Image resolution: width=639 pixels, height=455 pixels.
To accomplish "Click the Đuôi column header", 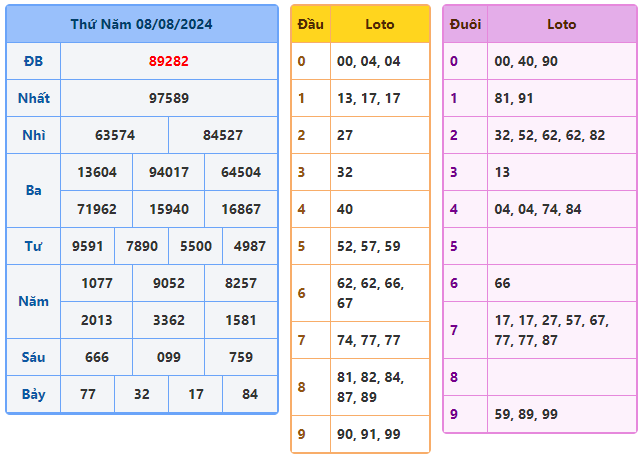I will [x=464, y=24].
